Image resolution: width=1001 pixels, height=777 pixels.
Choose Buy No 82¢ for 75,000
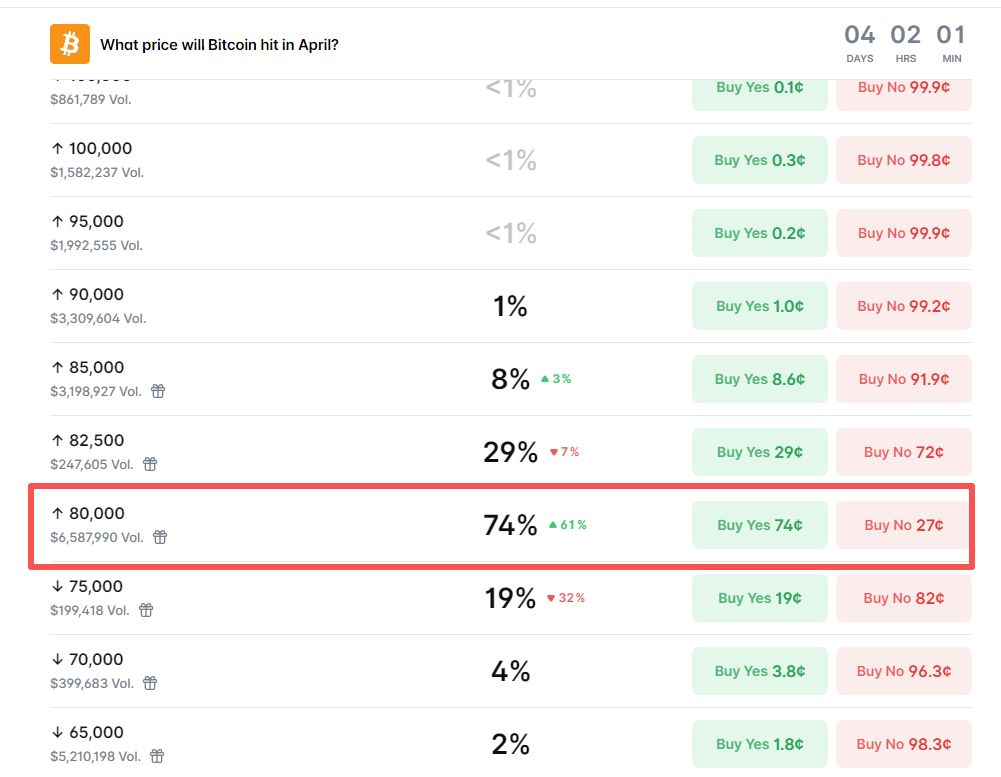click(903, 598)
